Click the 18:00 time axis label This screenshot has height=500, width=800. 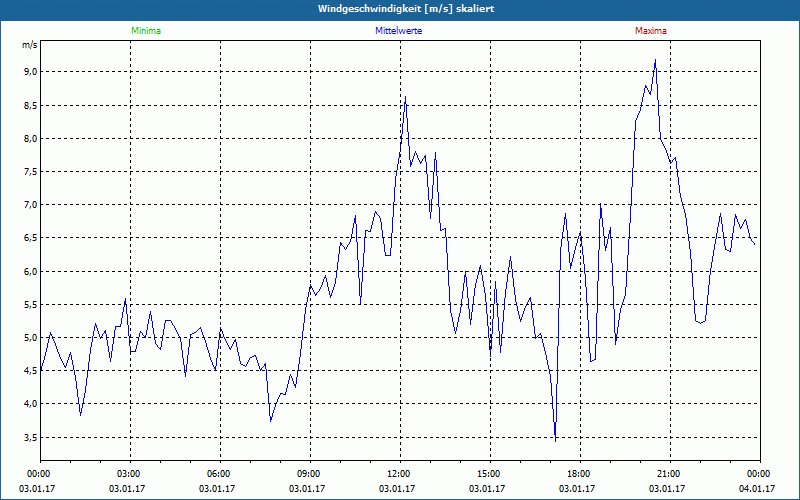[581, 474]
